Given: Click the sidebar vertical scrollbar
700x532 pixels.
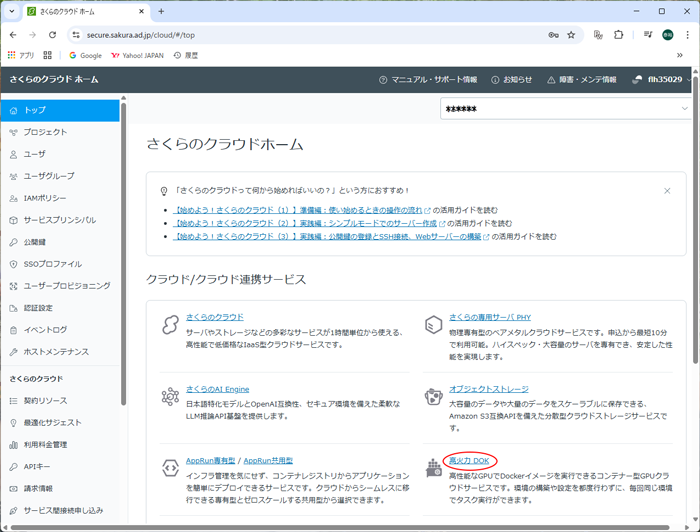Looking at the screenshot, I should coord(124,254).
